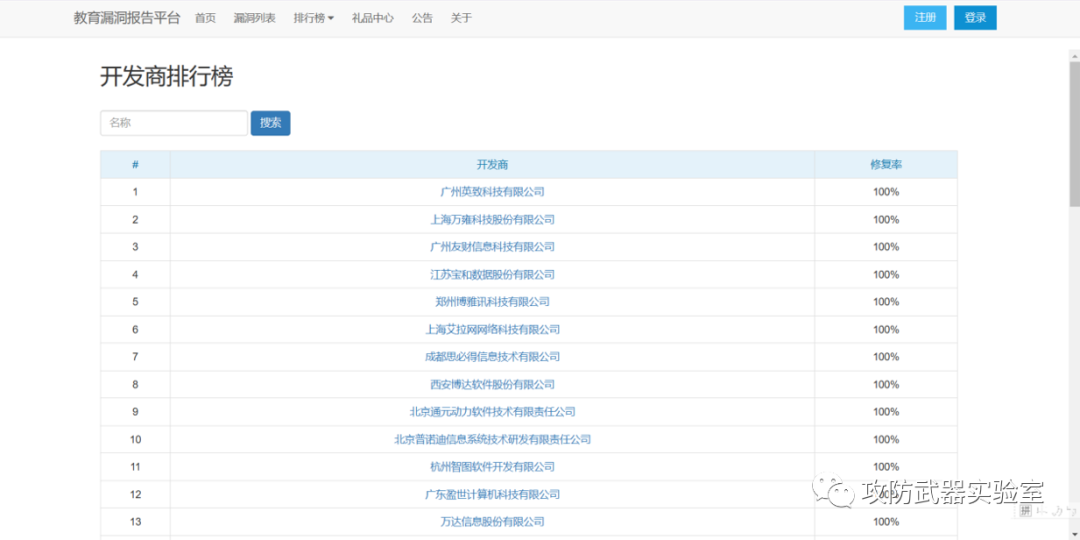1080x540 pixels.
Task: Click rank number 4 cell
Action: tap(135, 274)
